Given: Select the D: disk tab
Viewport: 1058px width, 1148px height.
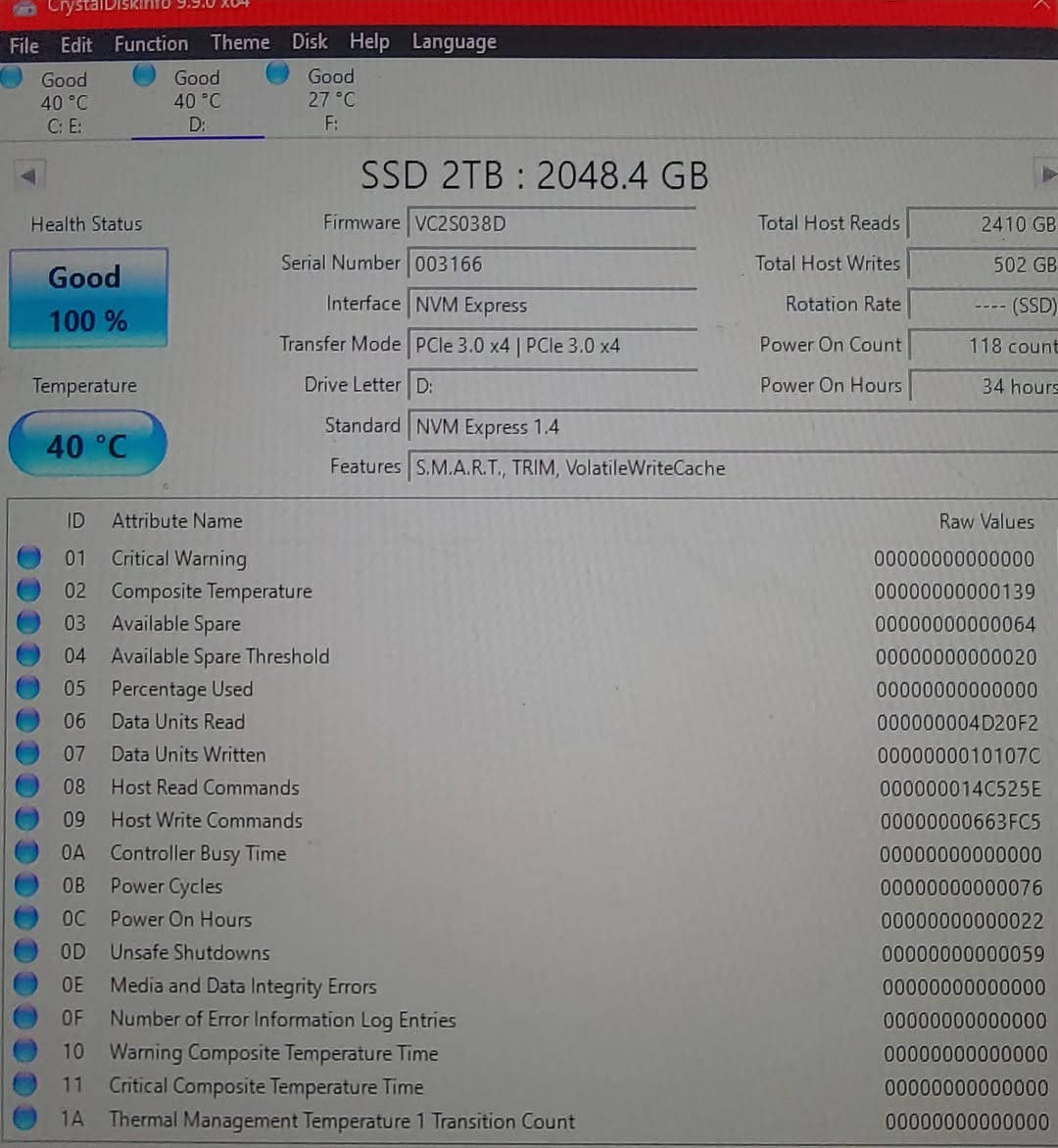Looking at the screenshot, I should pyautogui.click(x=198, y=100).
